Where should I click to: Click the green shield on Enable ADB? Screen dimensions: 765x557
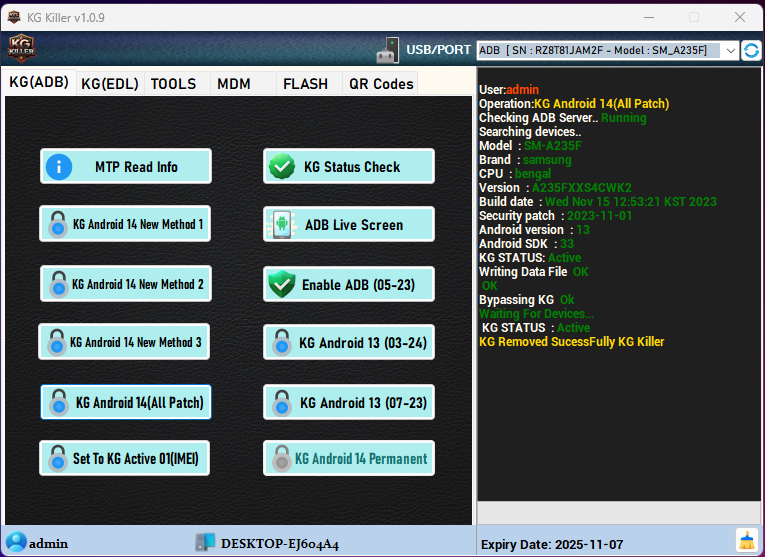(281, 284)
